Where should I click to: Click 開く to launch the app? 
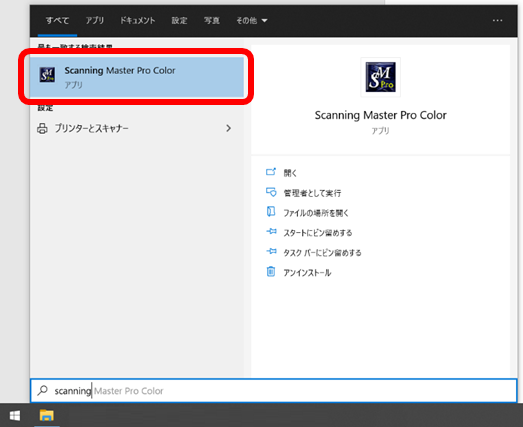coord(290,173)
